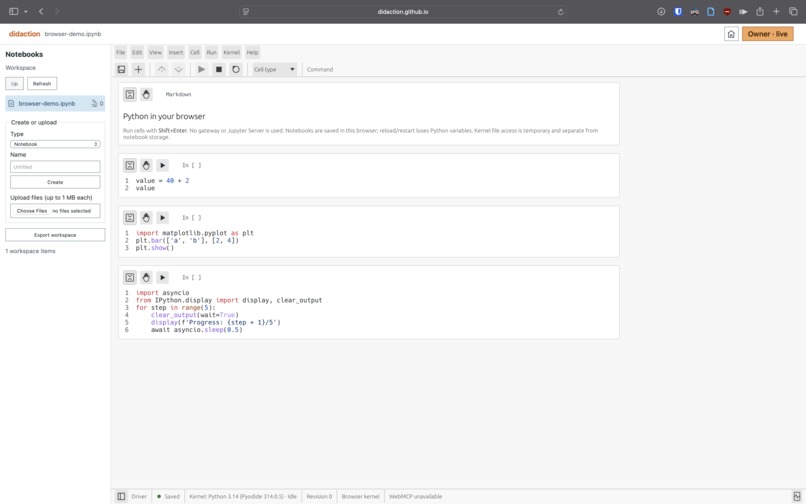Run the asyncio progress cell
Image resolution: width=806 pixels, height=504 pixels.
(162, 277)
